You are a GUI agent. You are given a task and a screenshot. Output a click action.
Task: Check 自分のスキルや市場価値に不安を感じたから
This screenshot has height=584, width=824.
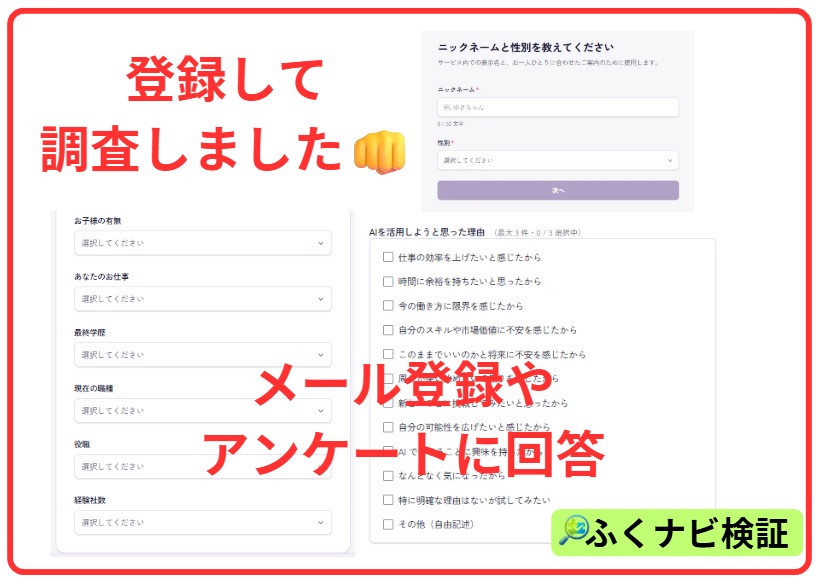pos(388,330)
